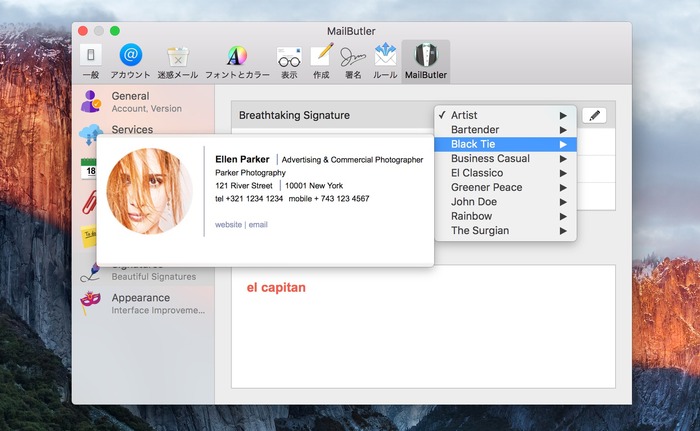Open the 表示 viewing pane
Image resolution: width=700 pixels, height=431 pixels.
pyautogui.click(x=289, y=62)
